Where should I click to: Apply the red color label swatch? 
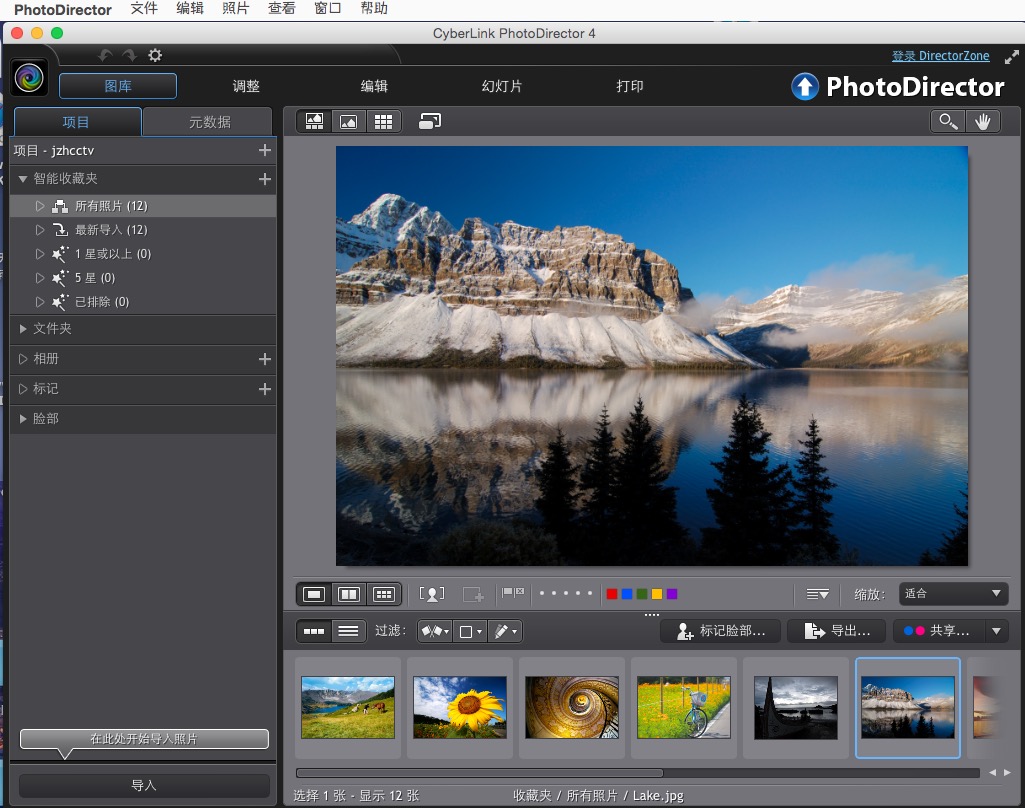click(x=612, y=594)
